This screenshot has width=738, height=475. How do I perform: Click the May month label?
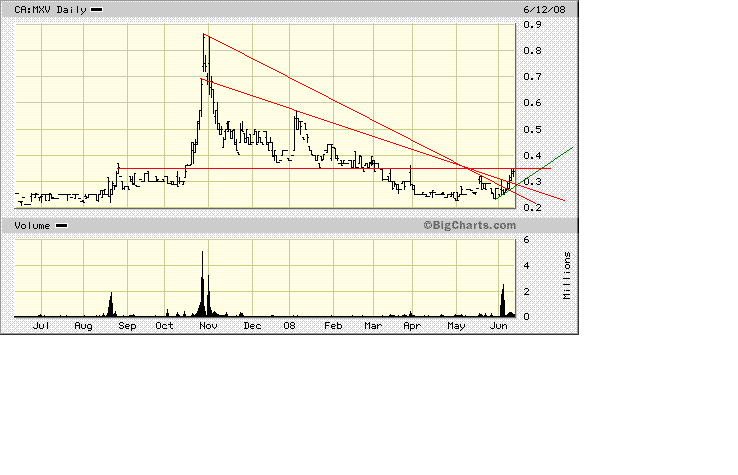click(x=456, y=326)
